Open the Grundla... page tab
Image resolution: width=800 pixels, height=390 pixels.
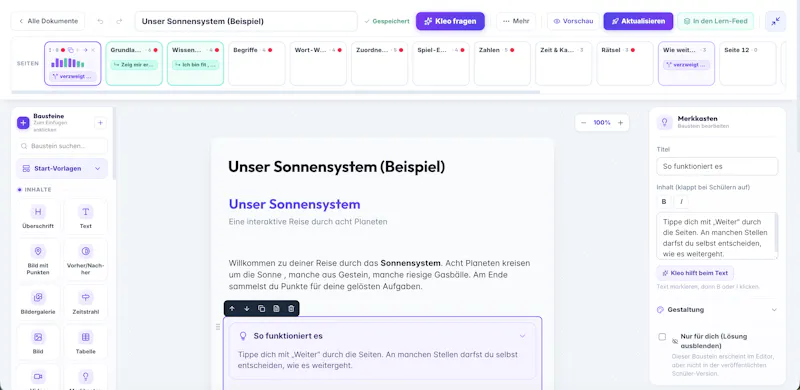[134, 63]
